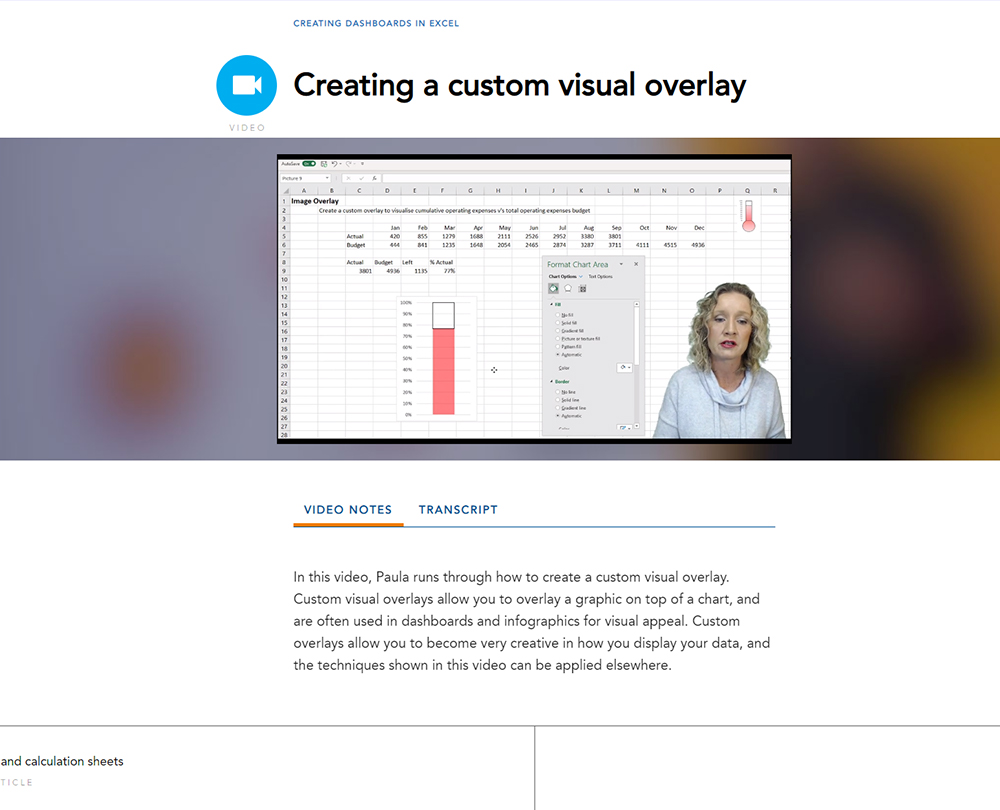The image size is (1000, 810).
Task: Collapse the Border section
Action: click(x=551, y=382)
